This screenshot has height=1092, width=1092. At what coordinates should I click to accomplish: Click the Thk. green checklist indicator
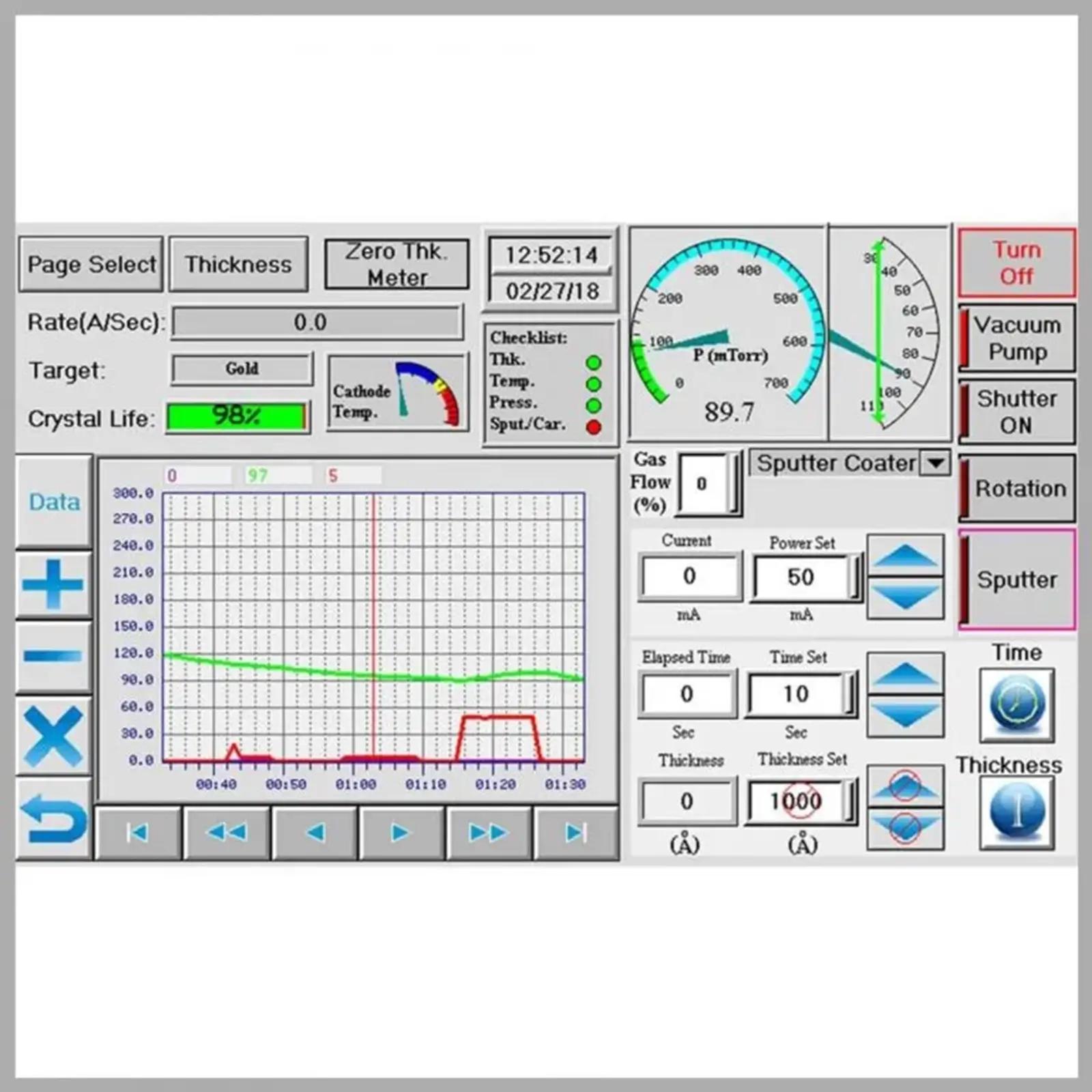click(594, 362)
